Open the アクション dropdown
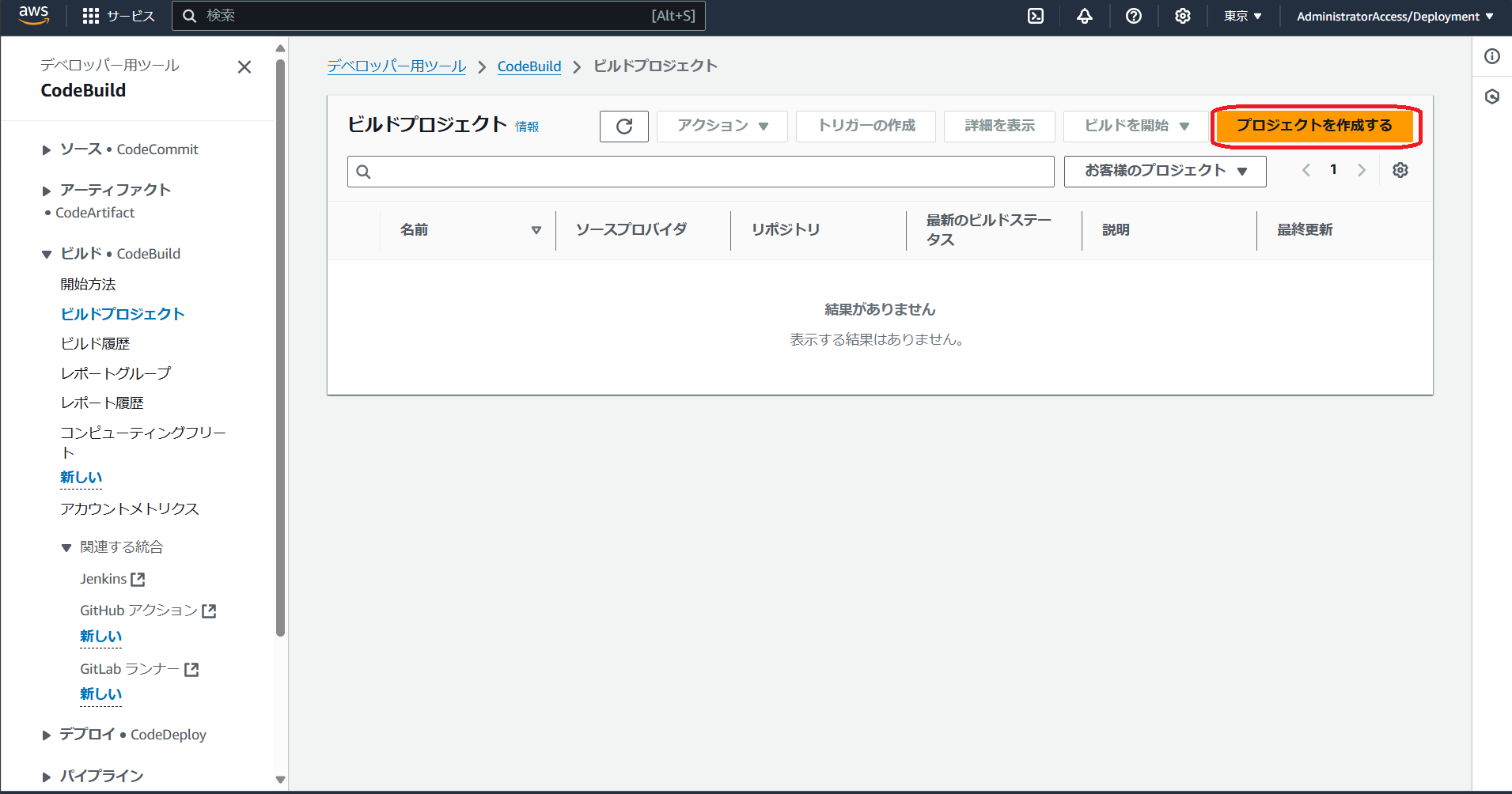This screenshot has width=1512, height=794. click(720, 126)
